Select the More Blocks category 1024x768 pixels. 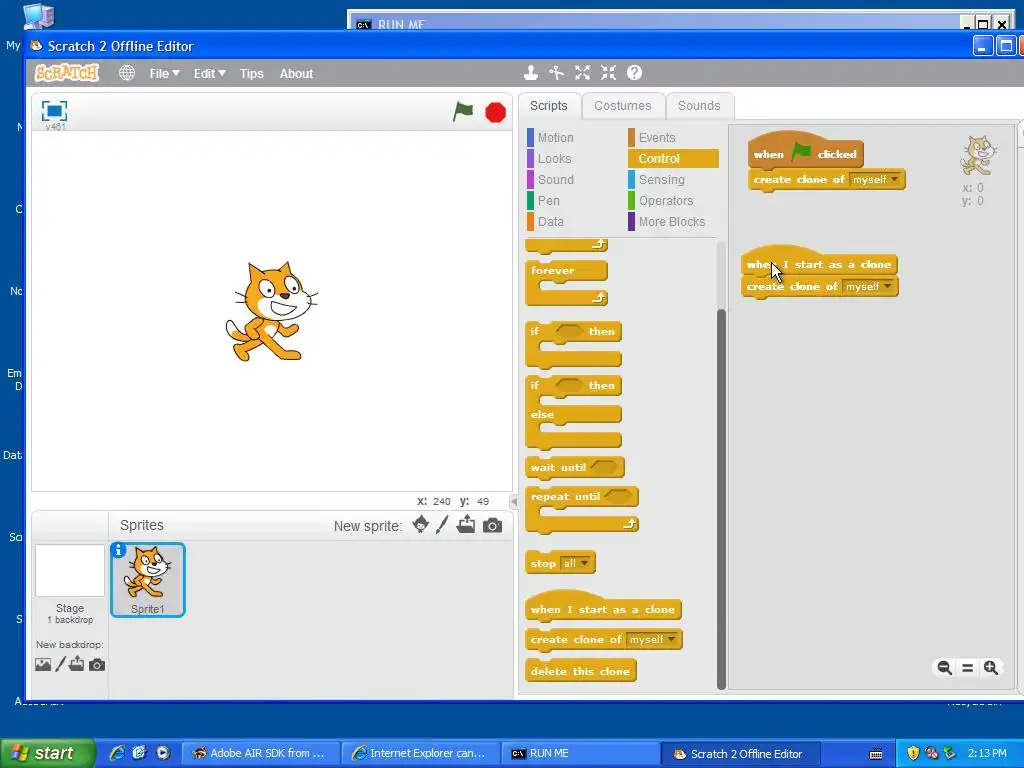point(671,221)
